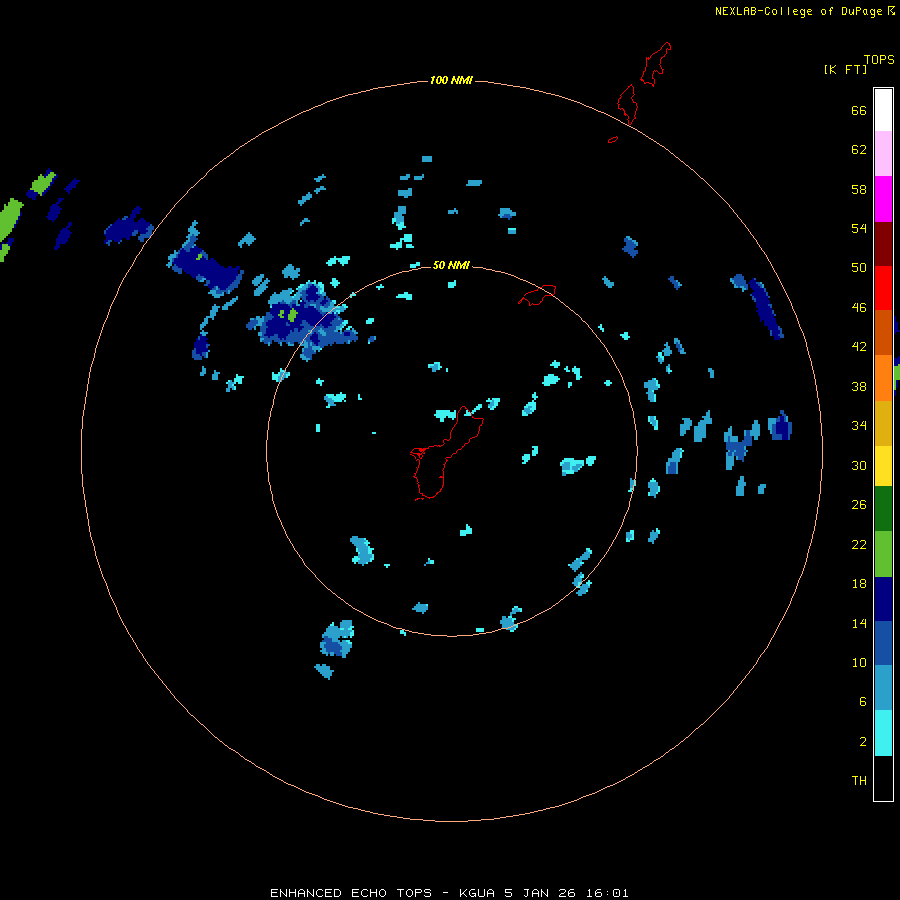Click the 38 legend value
Image resolution: width=900 pixels, height=900 pixels.
(859, 387)
